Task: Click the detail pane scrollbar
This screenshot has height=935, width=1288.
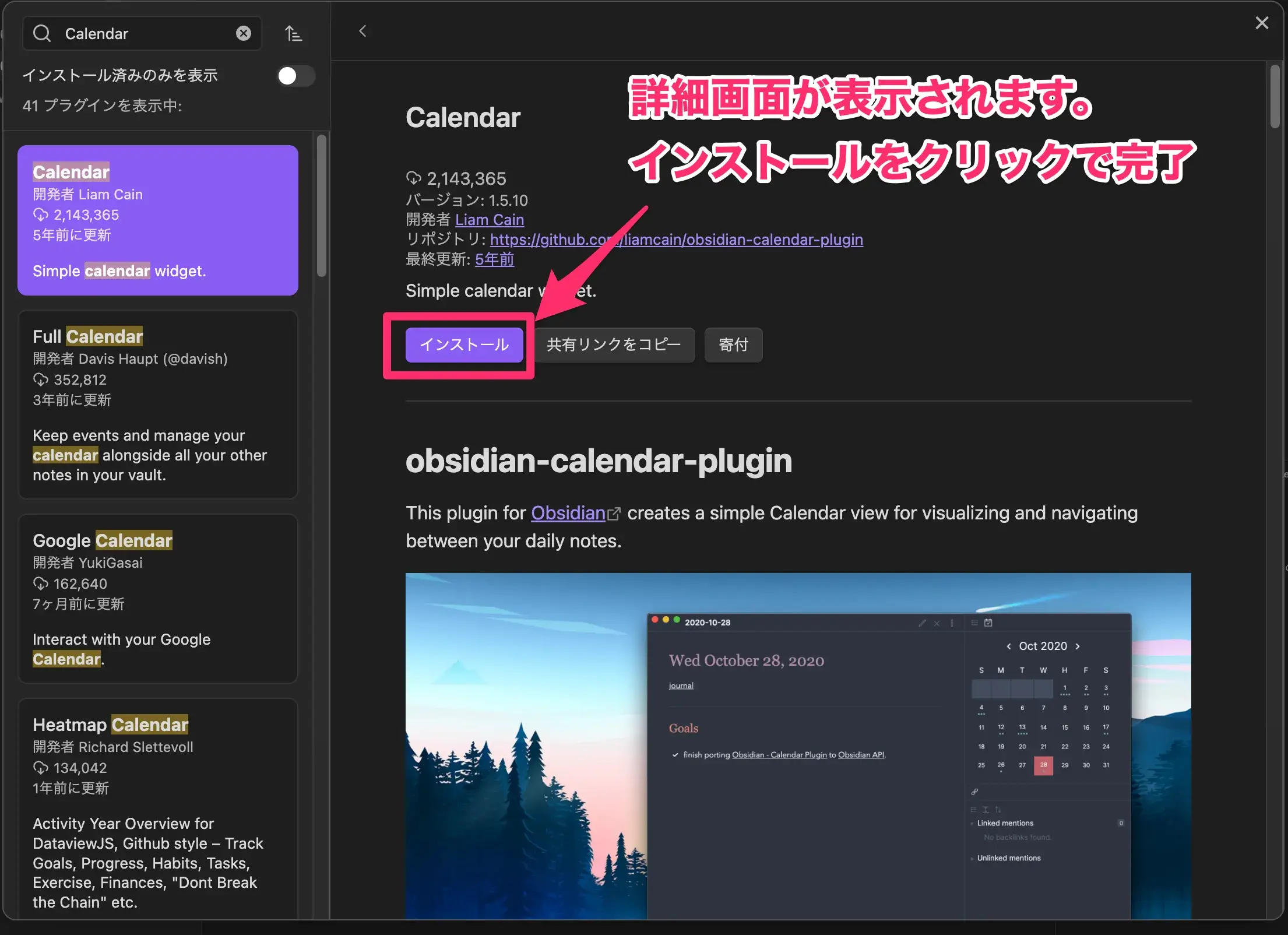Action: (1275, 96)
